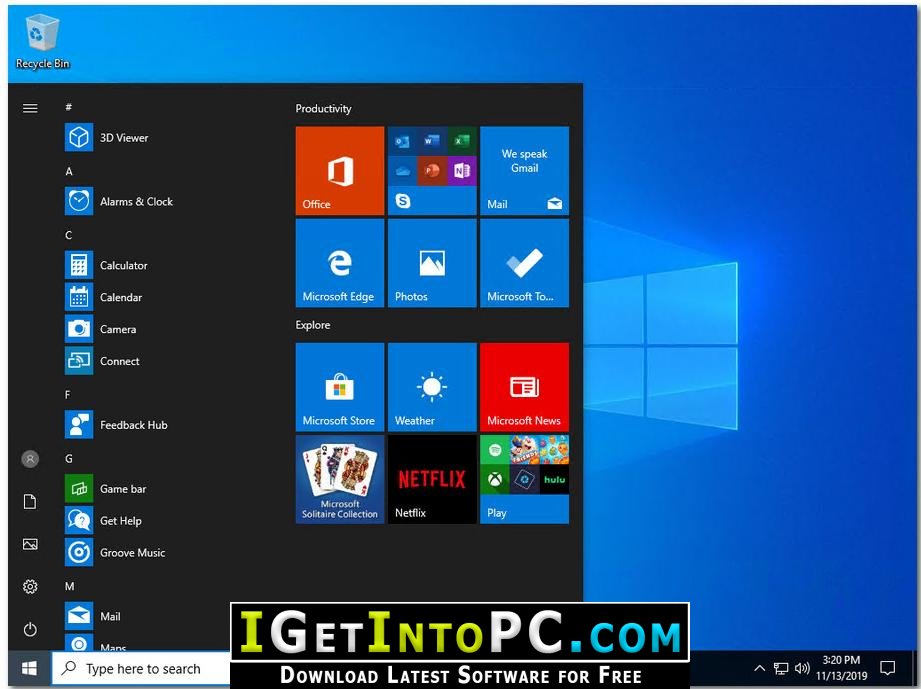921x689 pixels.
Task: Select the letter C header in app list
Action: click(69, 235)
